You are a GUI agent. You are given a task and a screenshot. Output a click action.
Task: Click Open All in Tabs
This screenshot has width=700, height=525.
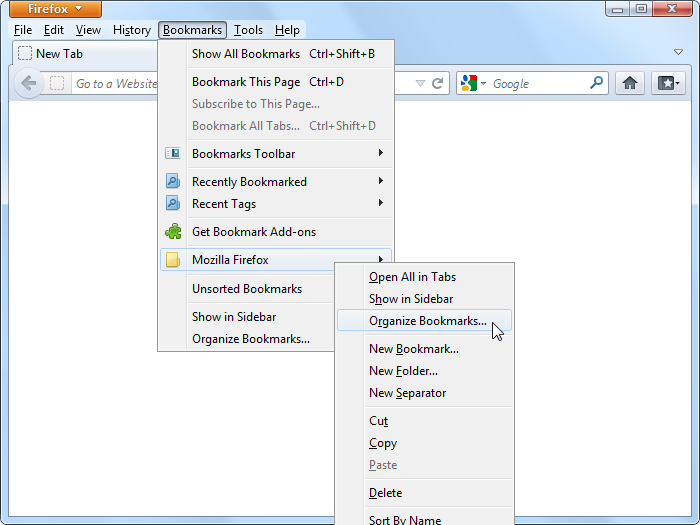tap(412, 277)
